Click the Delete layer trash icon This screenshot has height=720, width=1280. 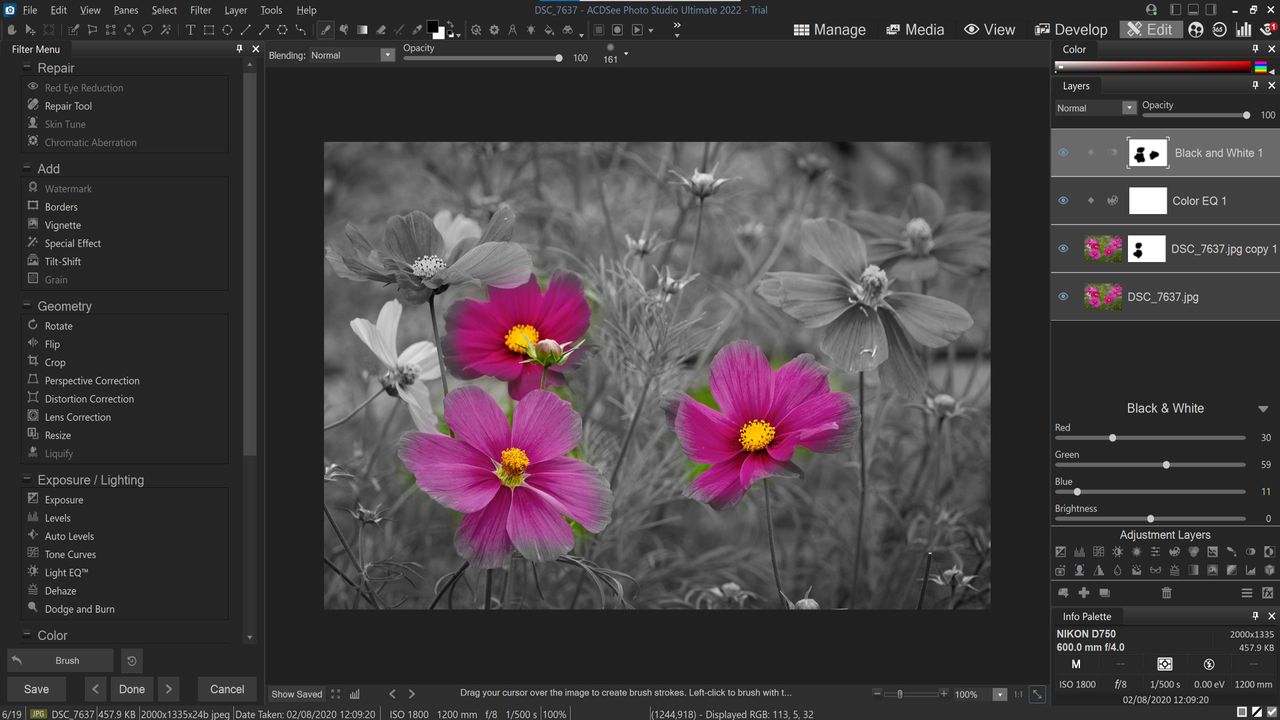[x=1166, y=593]
